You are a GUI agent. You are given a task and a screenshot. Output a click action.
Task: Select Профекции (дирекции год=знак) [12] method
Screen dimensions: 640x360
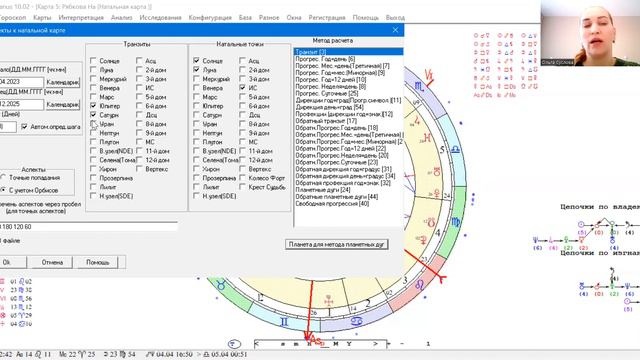(x=344, y=114)
